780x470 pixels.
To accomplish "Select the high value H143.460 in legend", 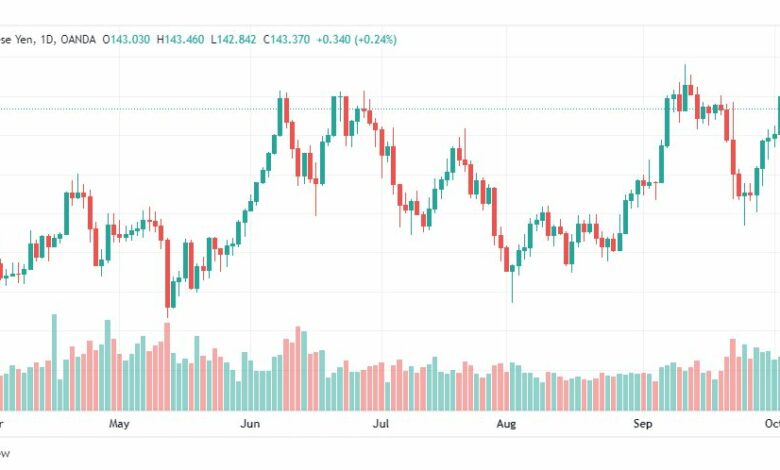I will click(180, 39).
